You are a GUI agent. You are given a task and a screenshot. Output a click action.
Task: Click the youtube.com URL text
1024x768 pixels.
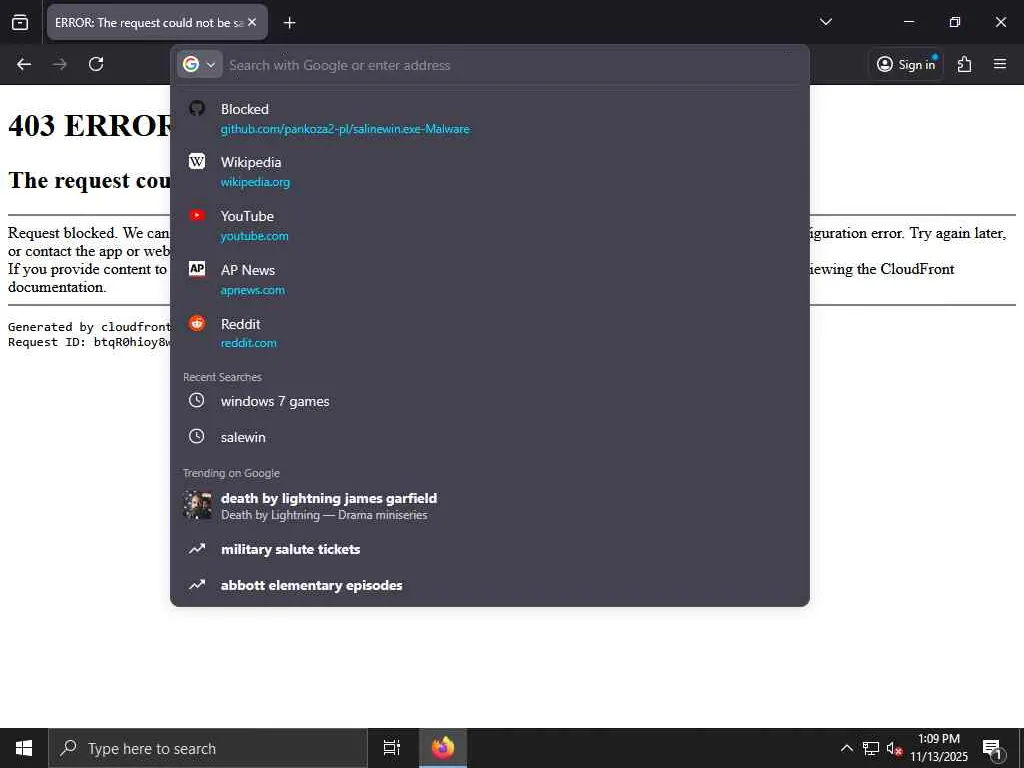click(255, 236)
